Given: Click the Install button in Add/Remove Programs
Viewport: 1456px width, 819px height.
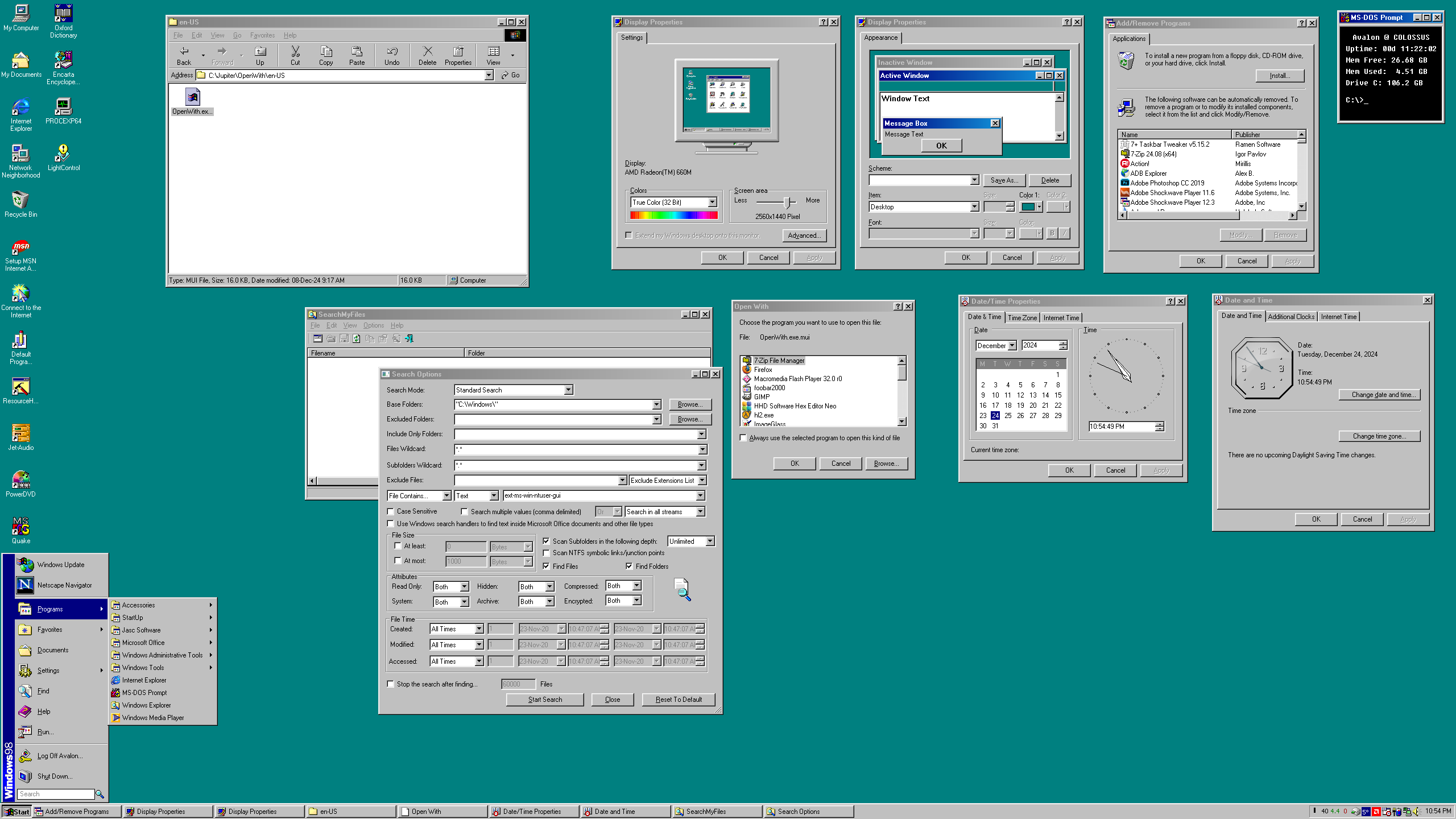Looking at the screenshot, I should [x=1280, y=76].
